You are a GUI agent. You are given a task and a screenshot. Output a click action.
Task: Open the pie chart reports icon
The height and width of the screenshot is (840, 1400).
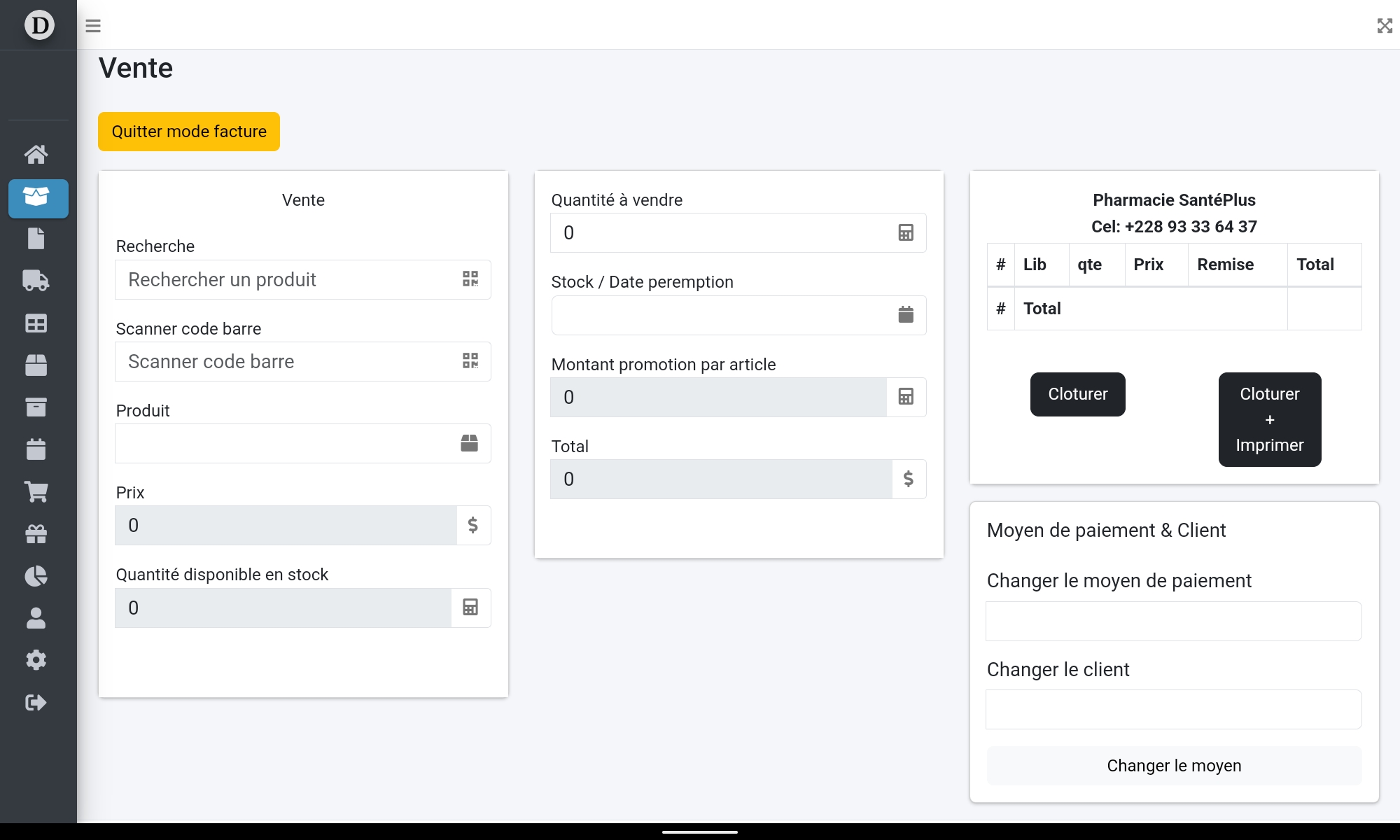[x=36, y=576]
